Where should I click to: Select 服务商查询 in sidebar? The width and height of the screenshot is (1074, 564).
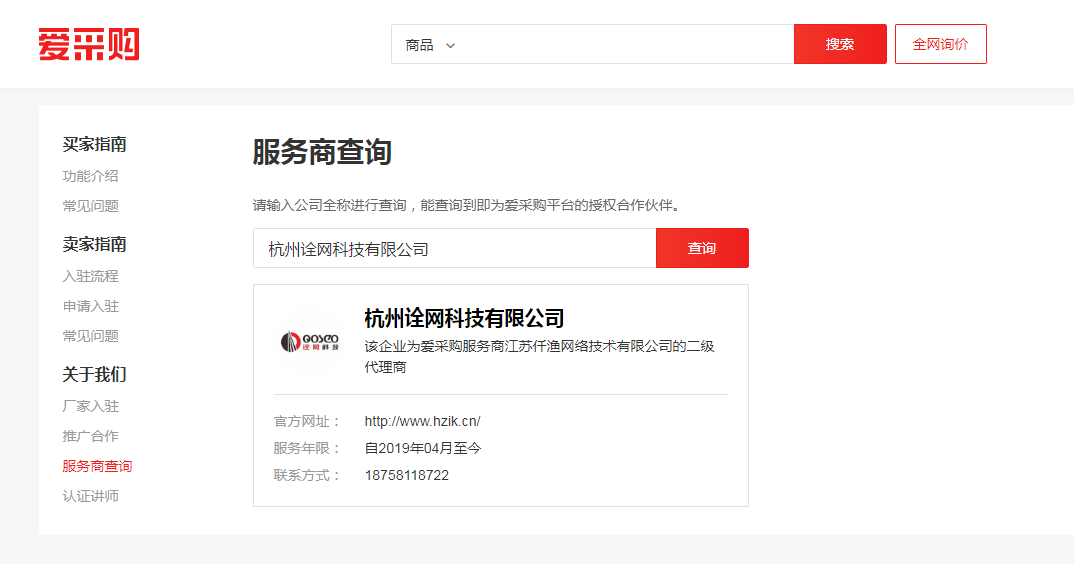click(97, 466)
